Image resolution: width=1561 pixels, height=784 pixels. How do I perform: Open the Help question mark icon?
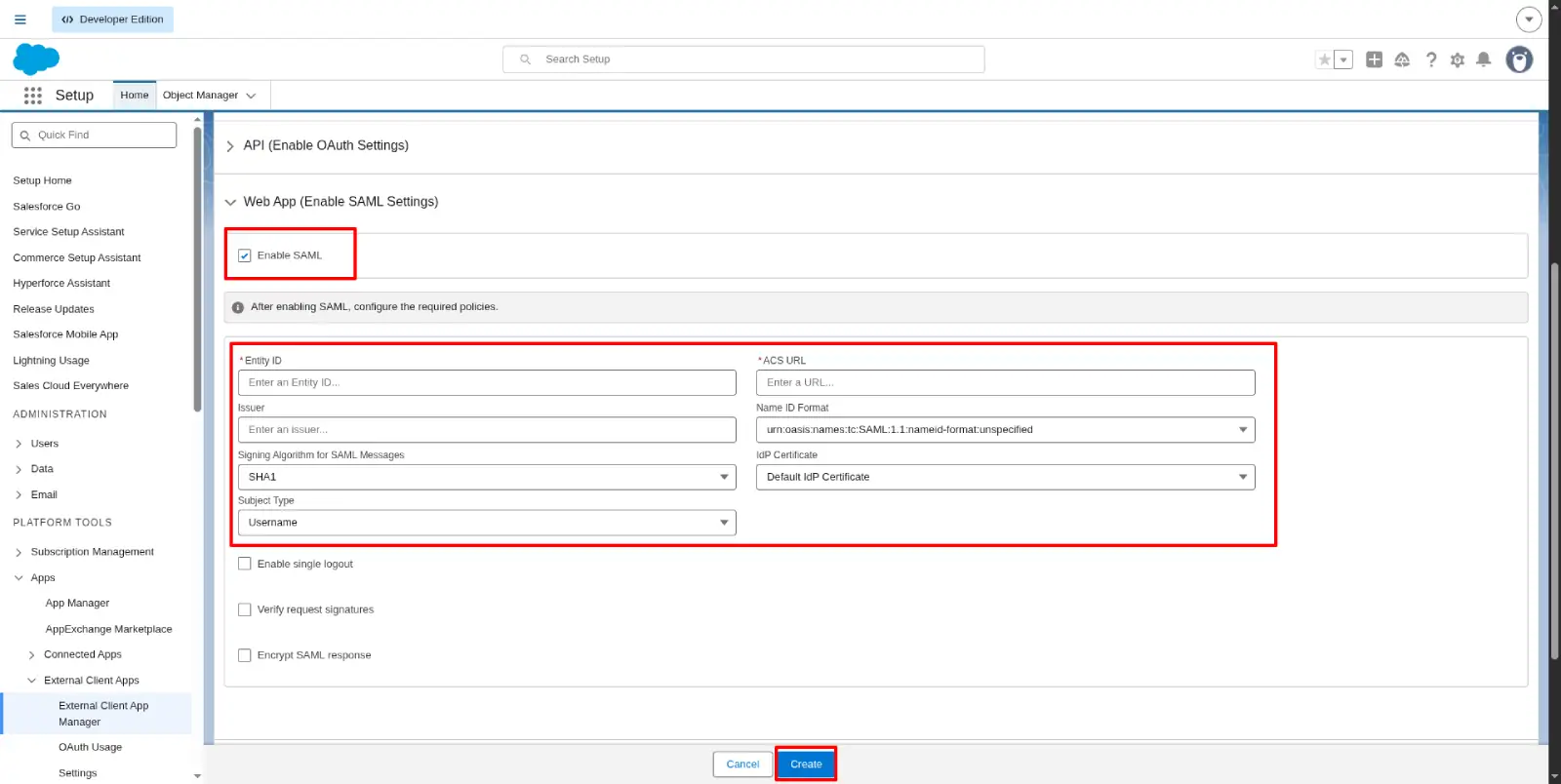click(x=1430, y=59)
